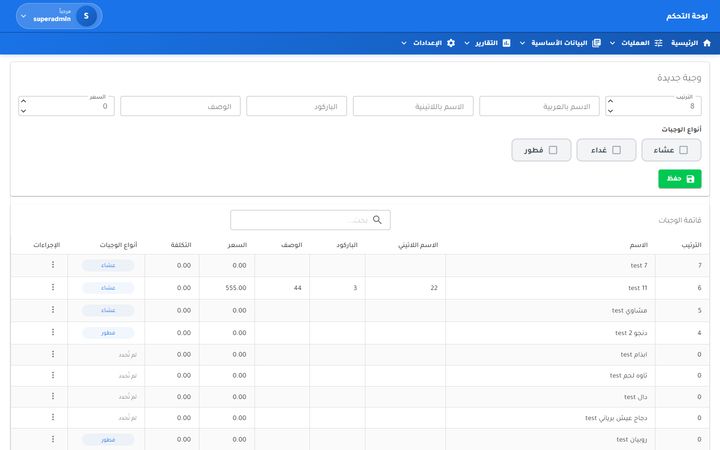Click the لوحة التحكم dashboard title

click(x=687, y=16)
